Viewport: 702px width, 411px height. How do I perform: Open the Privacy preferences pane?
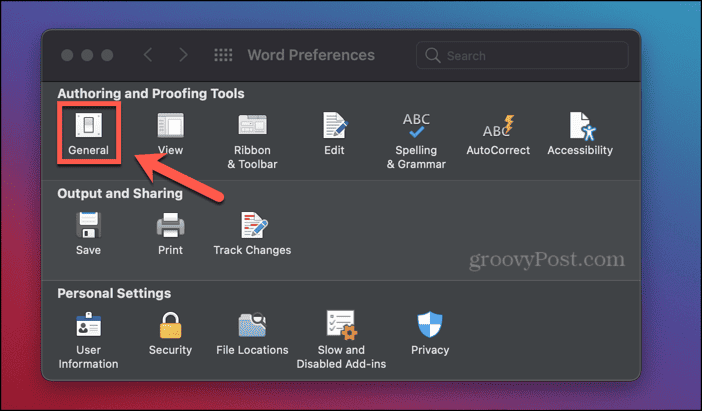(430, 334)
